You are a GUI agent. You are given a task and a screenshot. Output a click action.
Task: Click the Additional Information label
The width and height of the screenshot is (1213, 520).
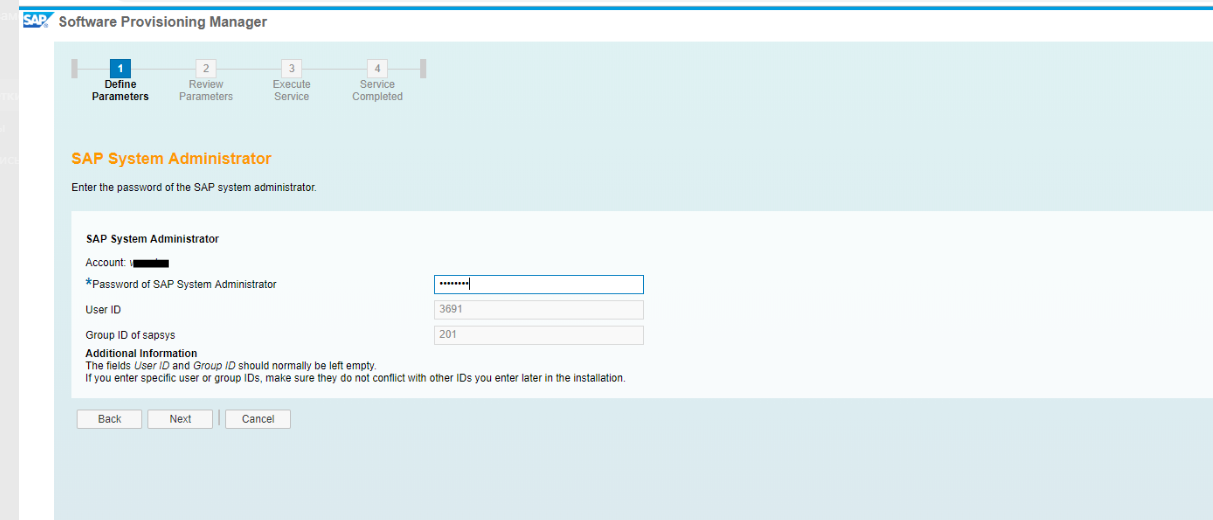pyautogui.click(x=141, y=354)
